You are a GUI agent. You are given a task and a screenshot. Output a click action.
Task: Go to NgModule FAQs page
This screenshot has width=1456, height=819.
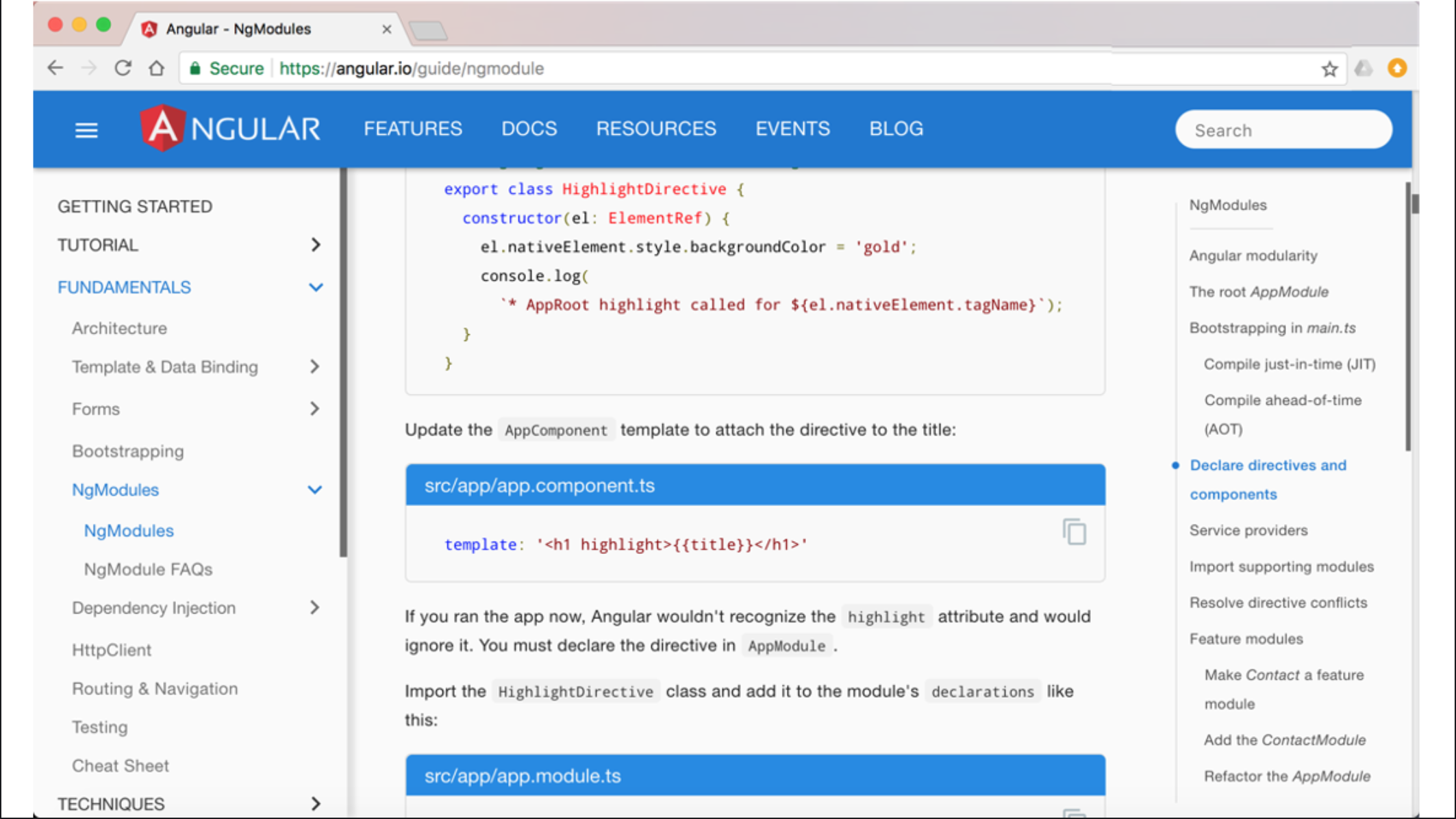148,569
